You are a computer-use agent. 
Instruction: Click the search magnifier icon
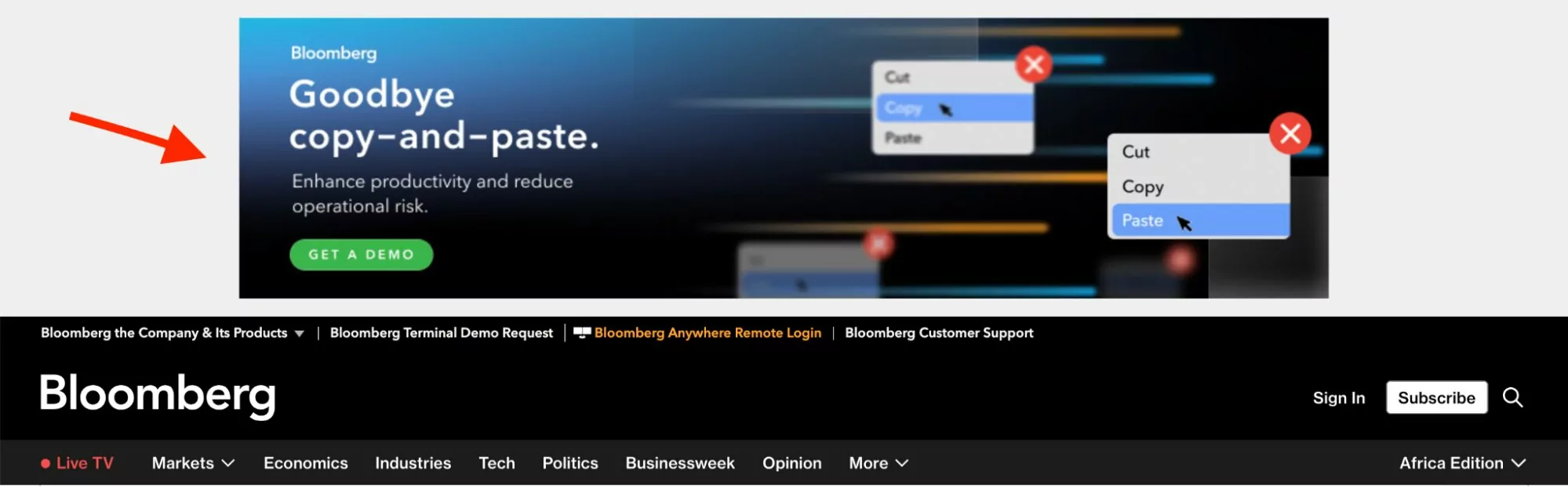1512,397
